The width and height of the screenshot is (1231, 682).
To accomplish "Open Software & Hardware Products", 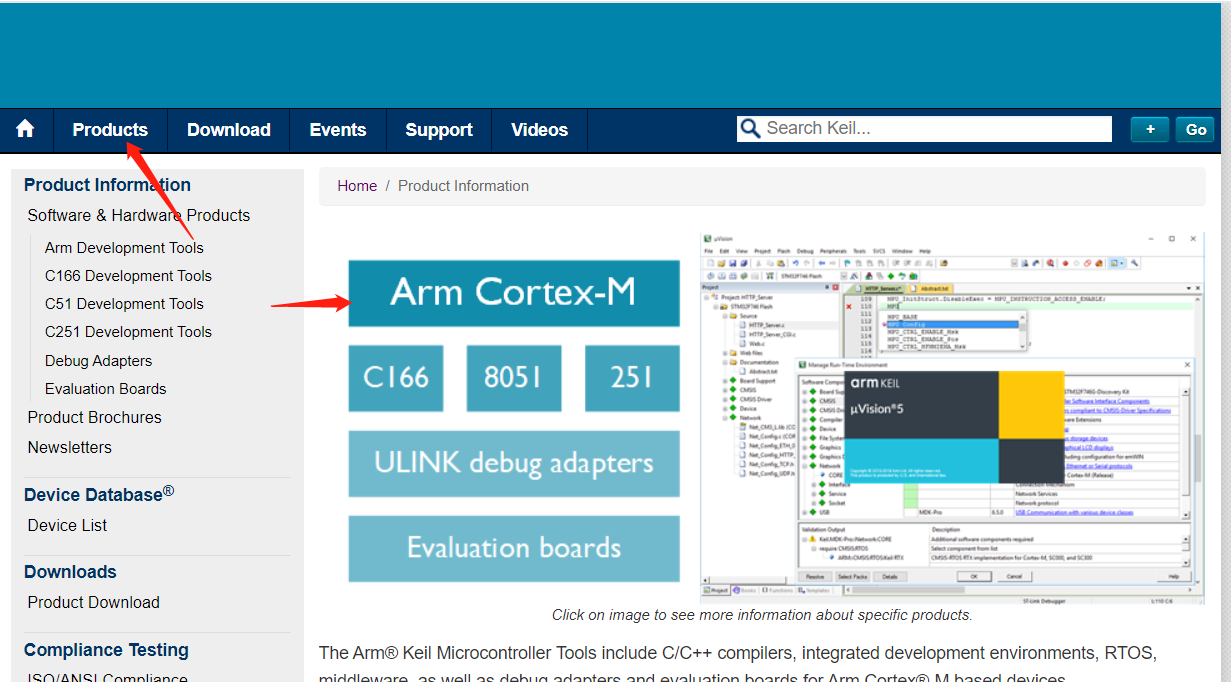I will 139,215.
